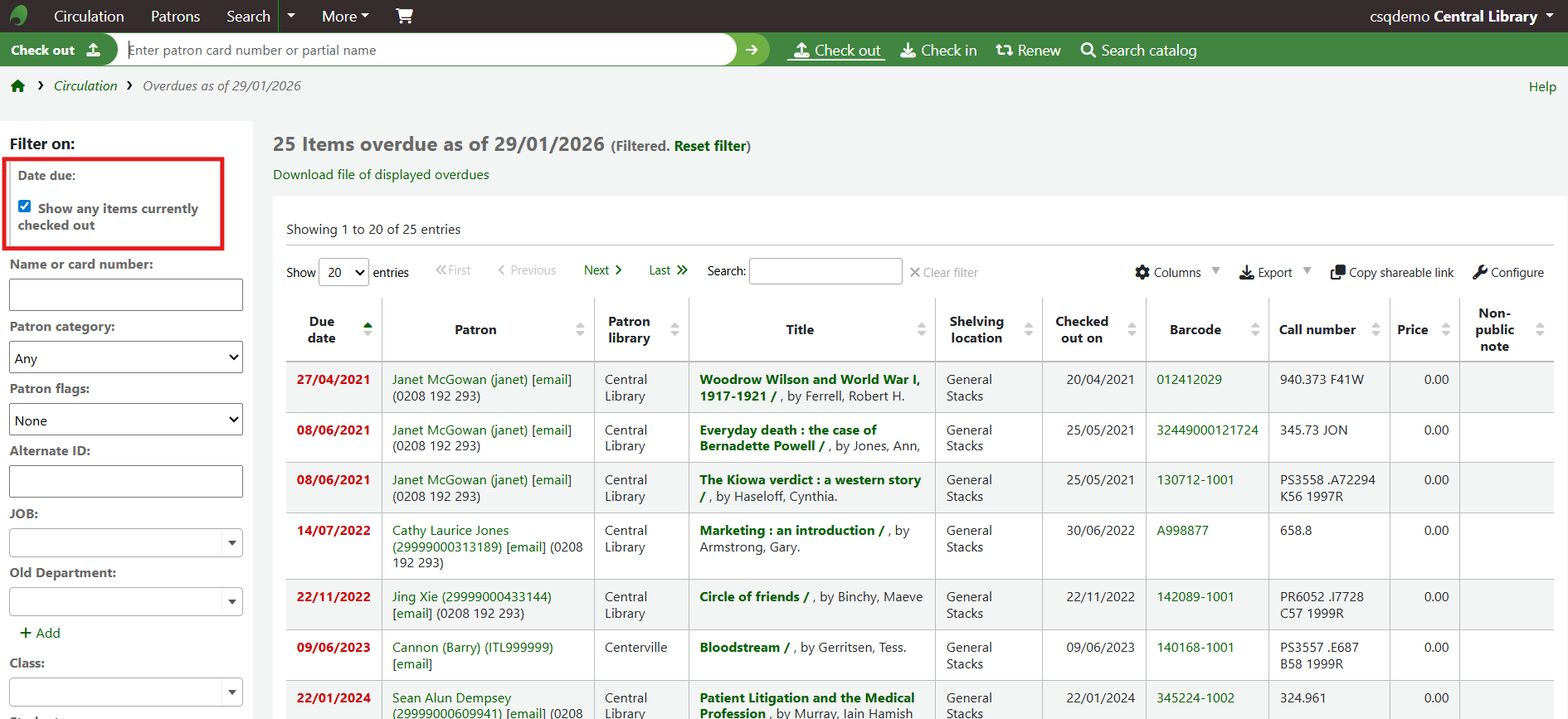Open Columns gear settings
The image size is (1568, 719).
(x=1142, y=272)
